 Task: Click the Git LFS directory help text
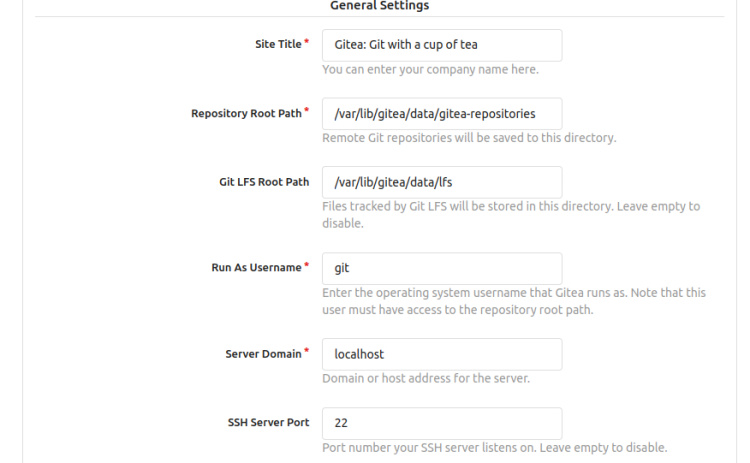coord(510,207)
